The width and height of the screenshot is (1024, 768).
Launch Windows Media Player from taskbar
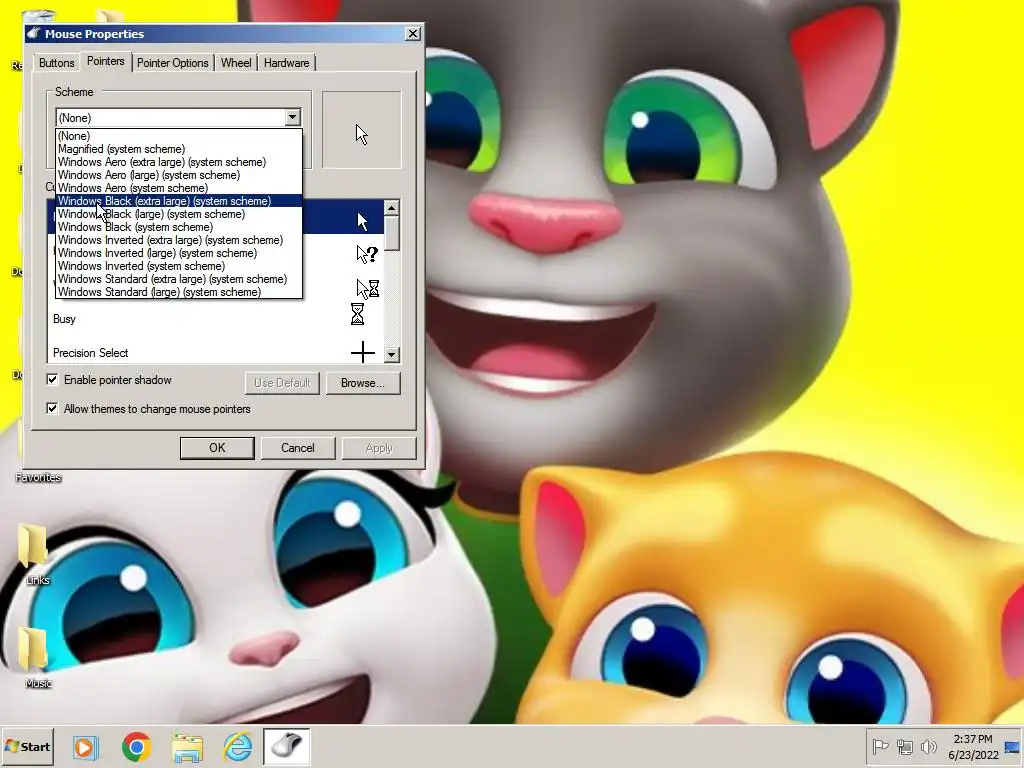(86, 747)
